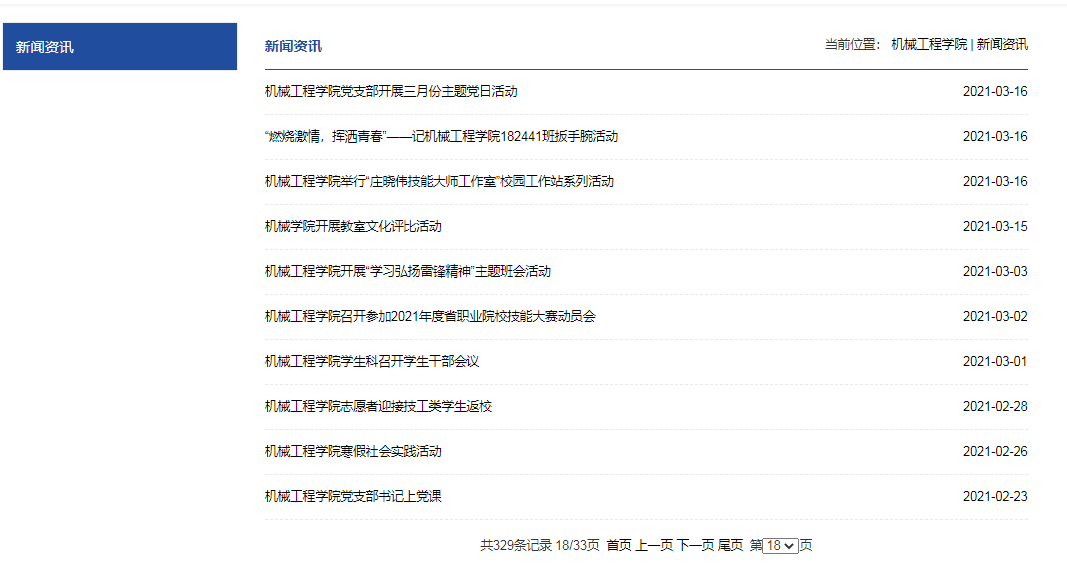Open article 机械工程学院寒假社会实践活动
Screen dimensions: 1067x582
pyautogui.click(x=353, y=451)
